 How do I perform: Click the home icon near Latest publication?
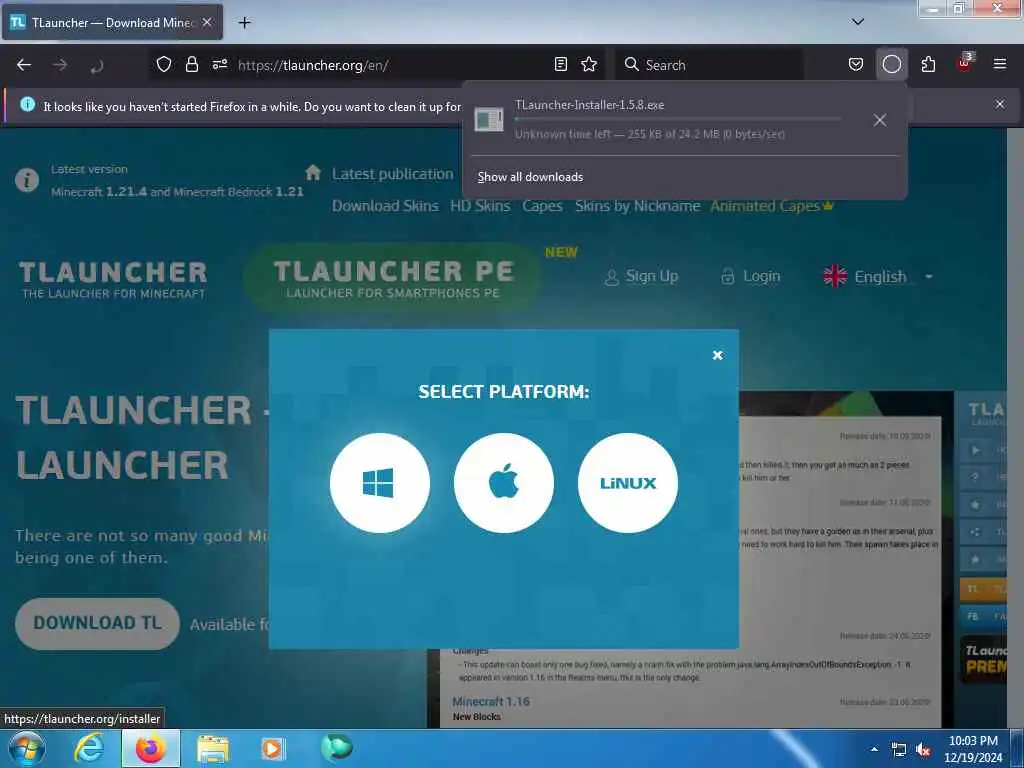pos(313,172)
